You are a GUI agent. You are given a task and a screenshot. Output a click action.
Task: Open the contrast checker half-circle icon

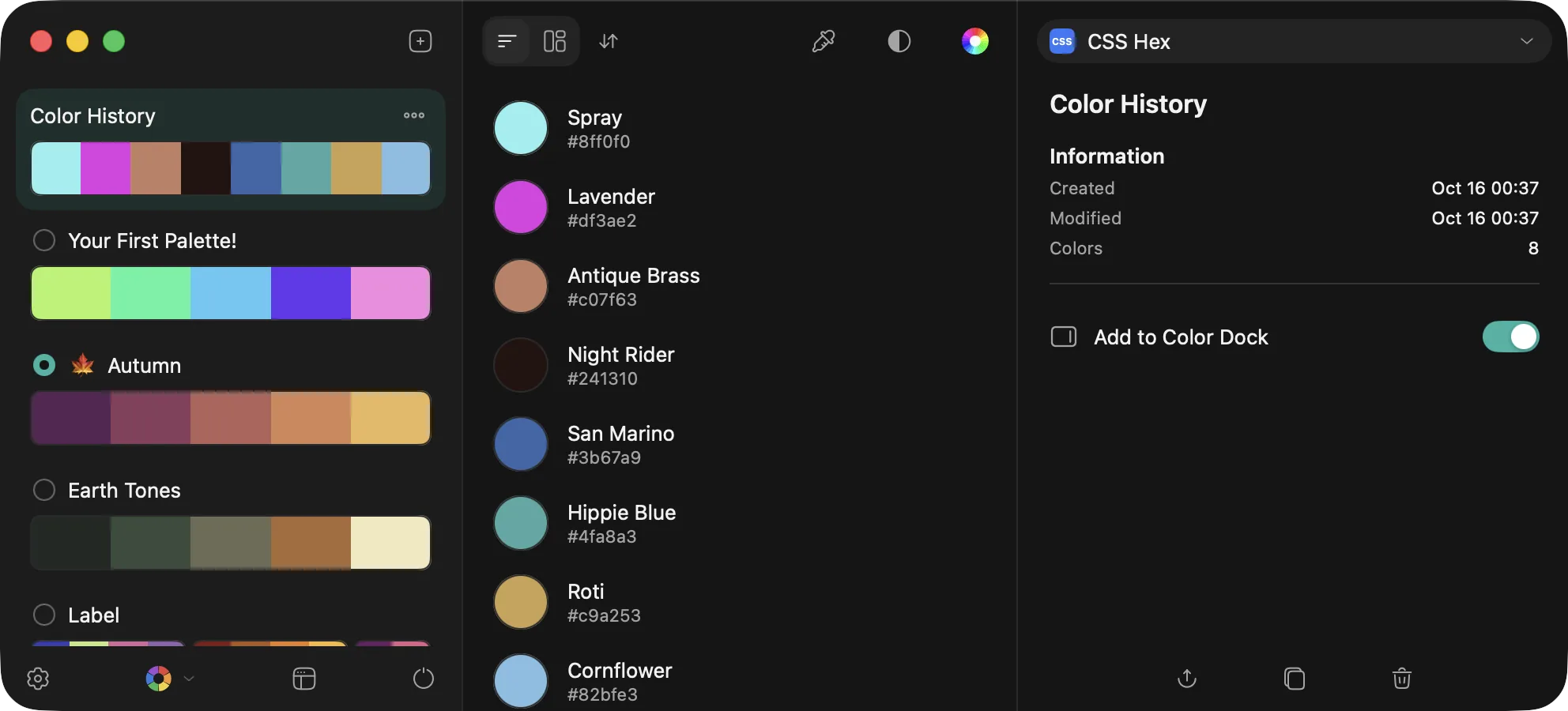tap(899, 41)
